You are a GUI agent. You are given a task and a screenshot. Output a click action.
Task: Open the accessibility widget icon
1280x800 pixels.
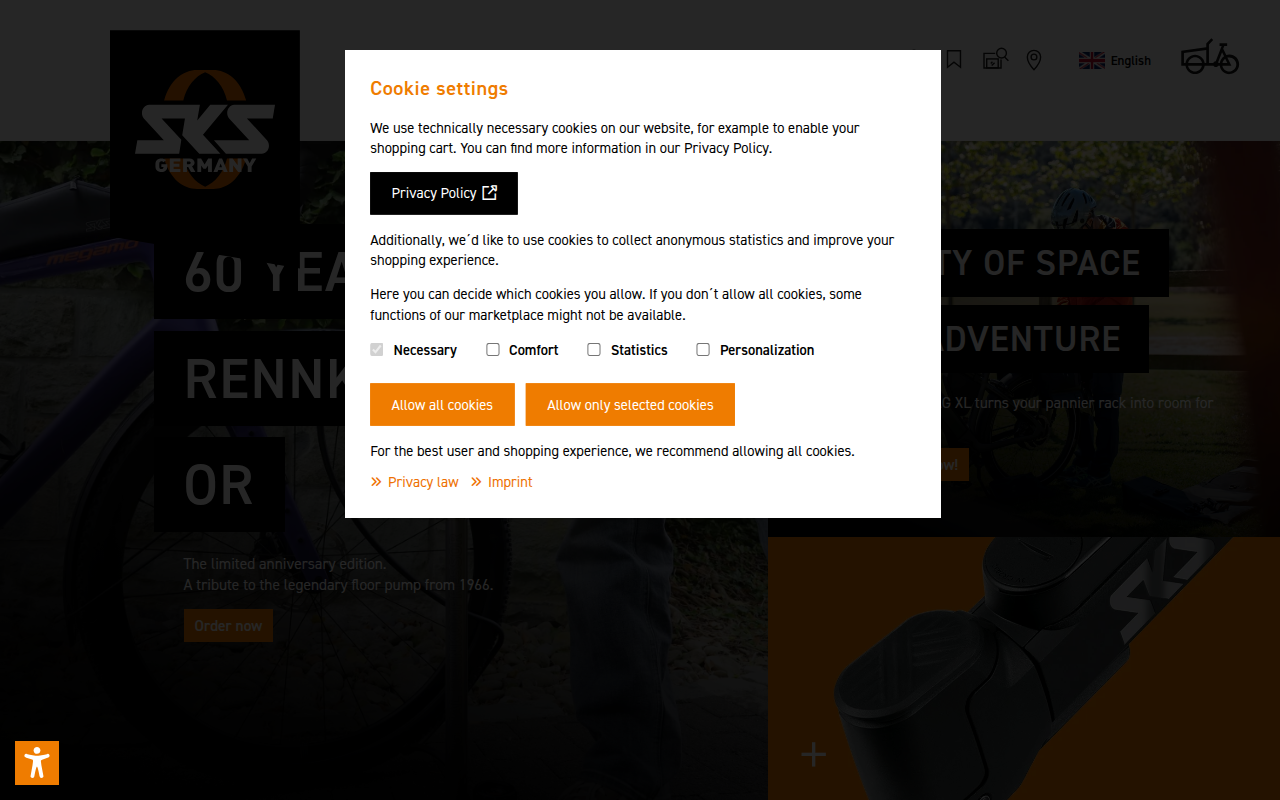click(x=37, y=763)
